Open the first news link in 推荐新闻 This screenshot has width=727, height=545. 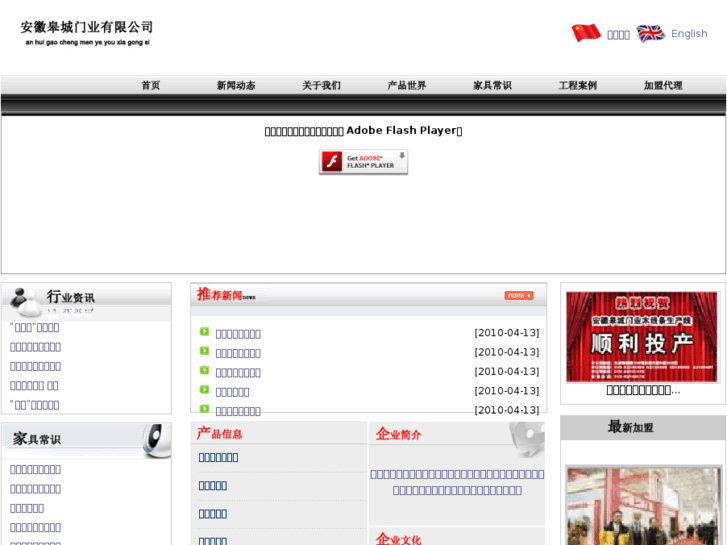[238, 334]
